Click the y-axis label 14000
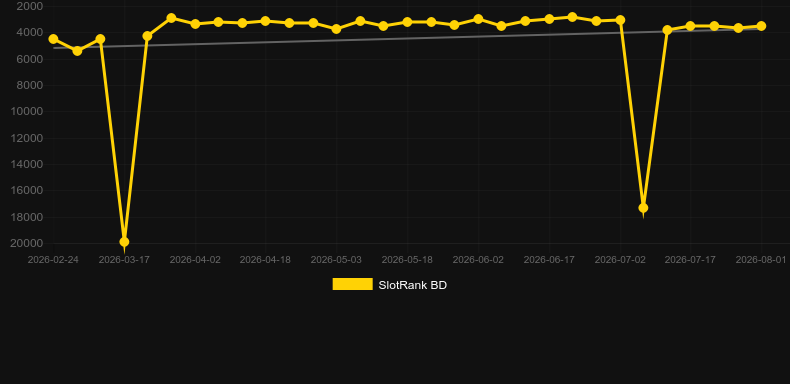This screenshot has height=384, width=790. [x=27, y=164]
